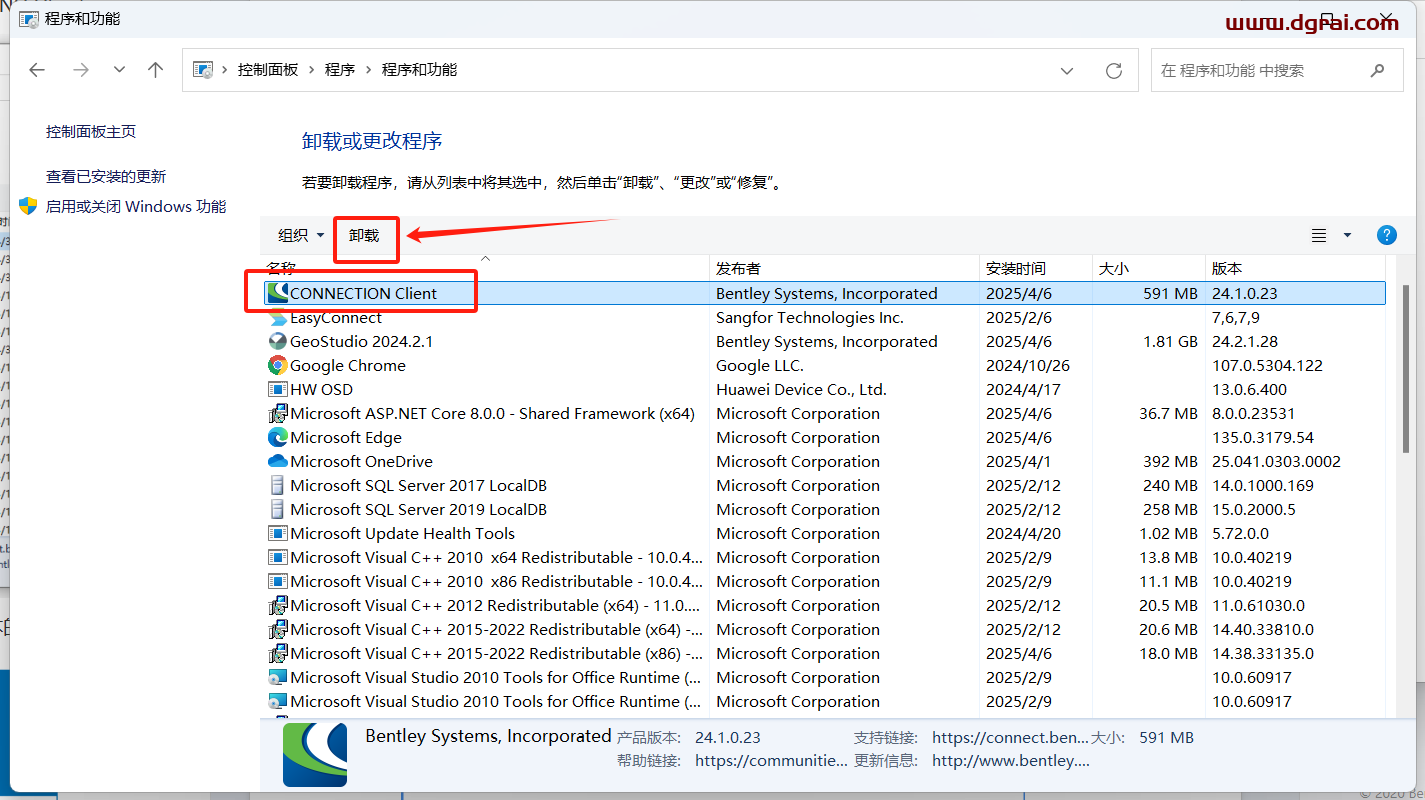Sort by 名称 column header

pos(486,268)
